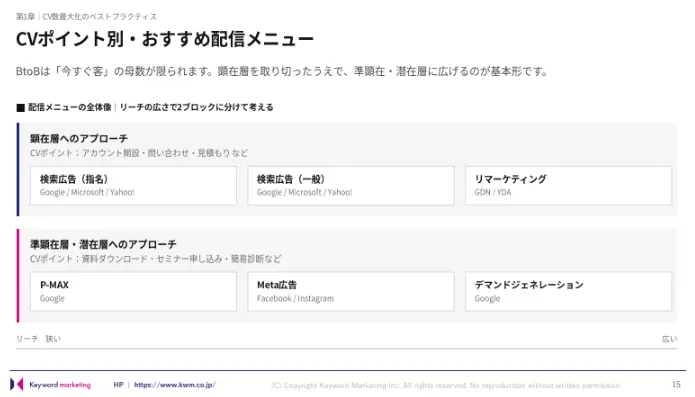This screenshot has width=695, height=397.
Task: Click the page number 15
Action: (676, 385)
